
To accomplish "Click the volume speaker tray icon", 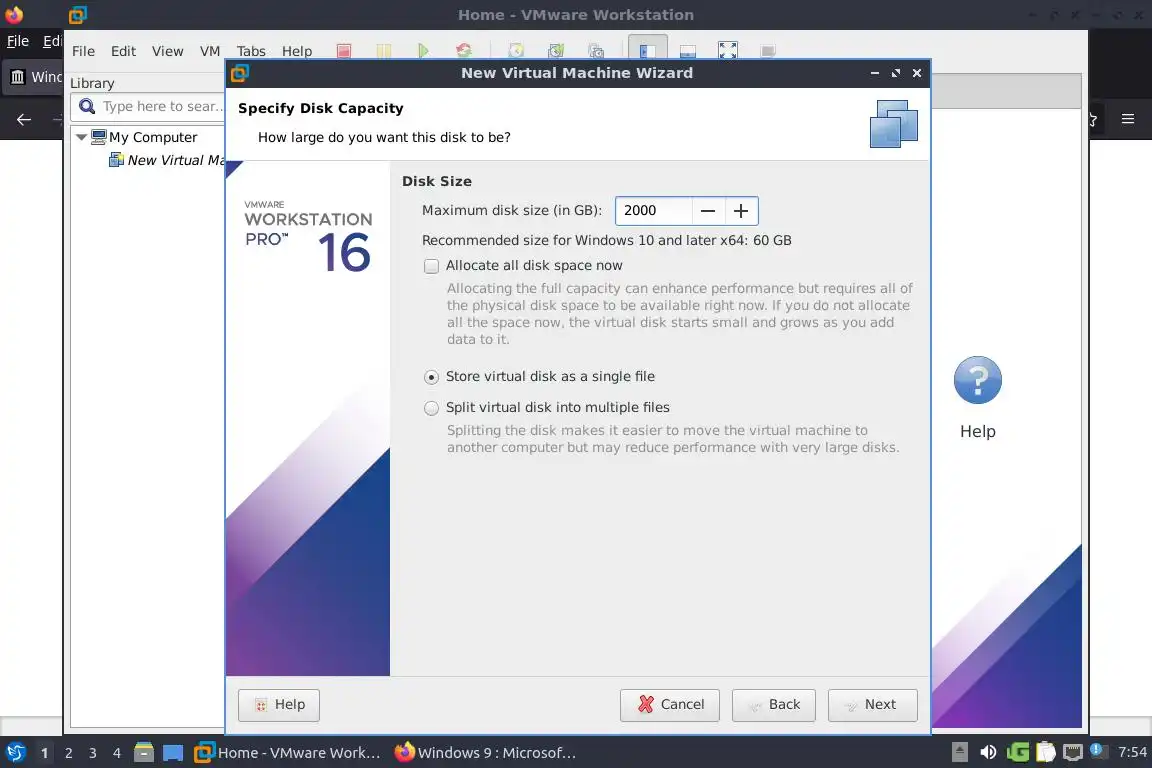I will 988,753.
